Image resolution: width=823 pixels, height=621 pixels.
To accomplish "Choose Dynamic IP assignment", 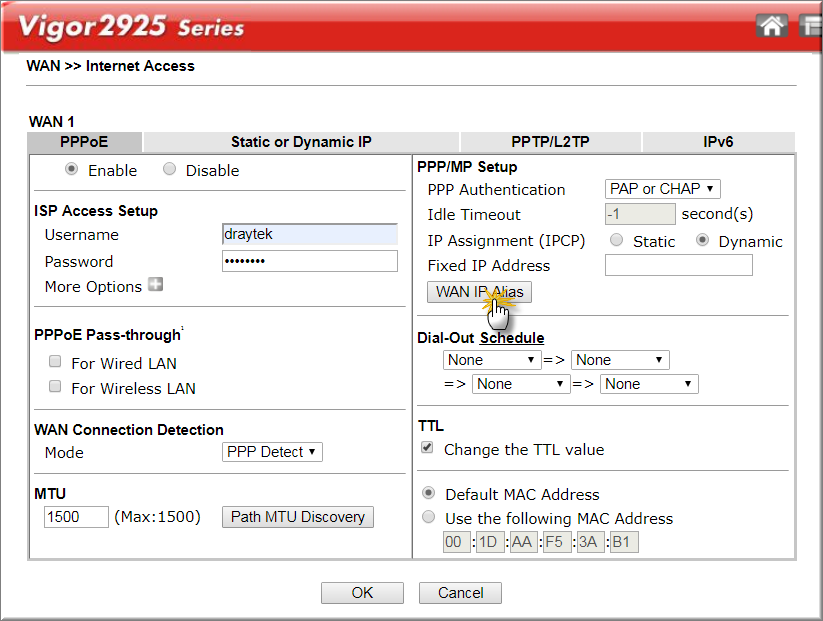I will point(702,240).
